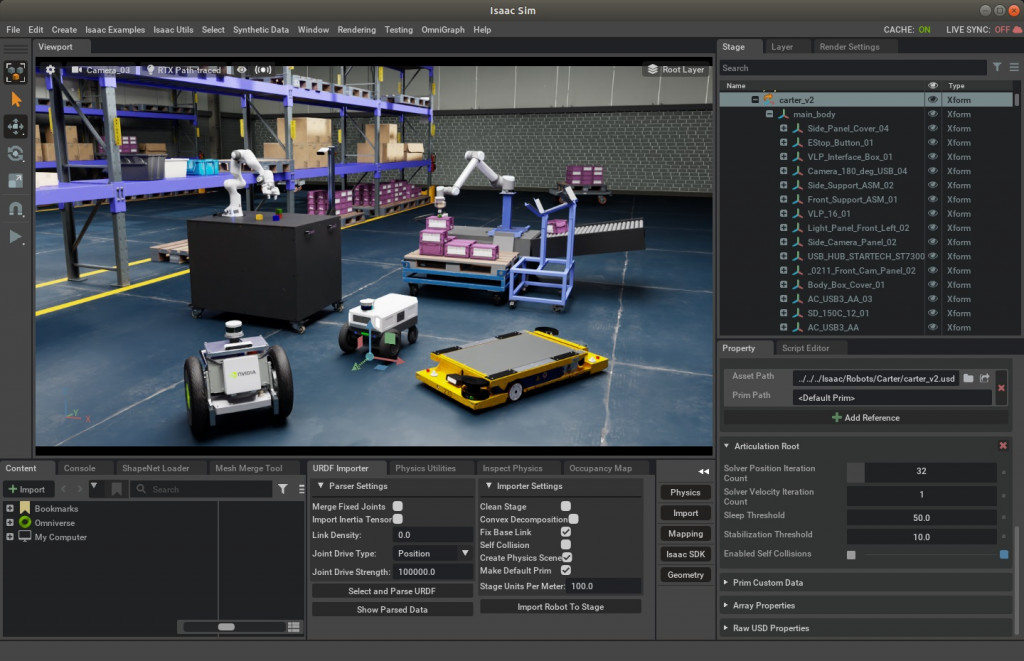
Task: Switch to the Physics Utilities tab
Action: pyautogui.click(x=425, y=468)
